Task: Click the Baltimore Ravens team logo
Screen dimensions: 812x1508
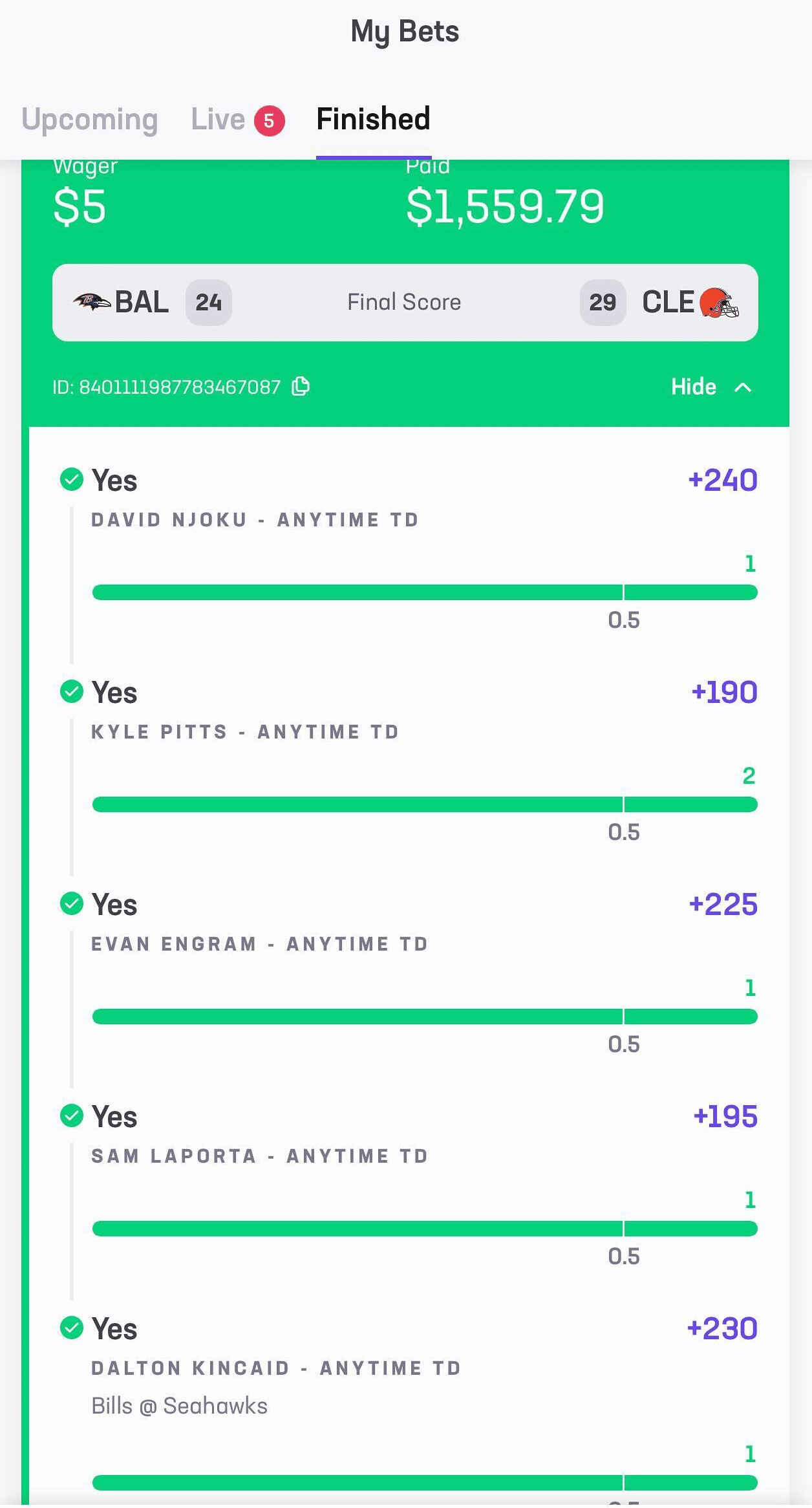Action: pos(91,302)
